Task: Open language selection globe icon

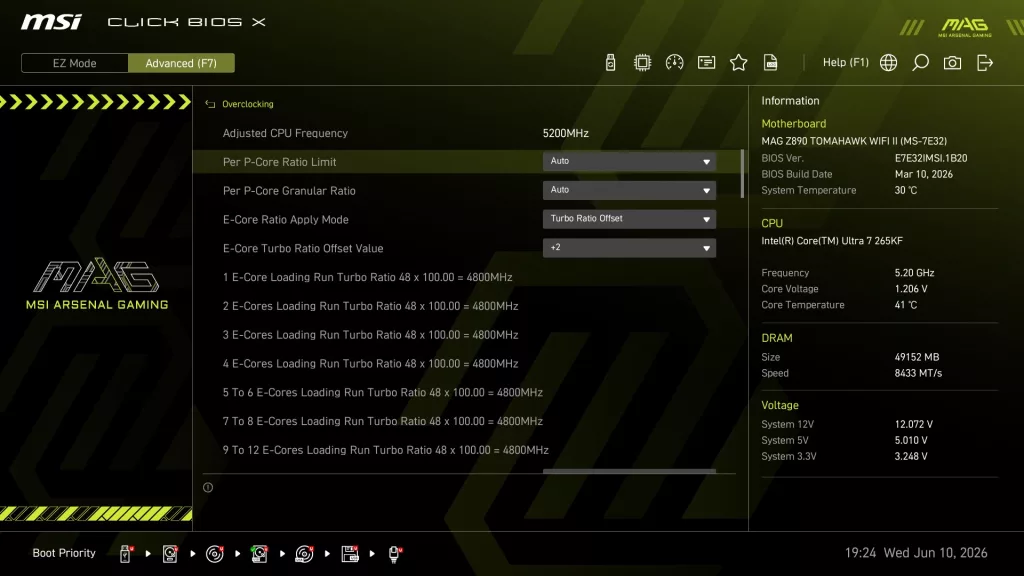Action: 888,63
